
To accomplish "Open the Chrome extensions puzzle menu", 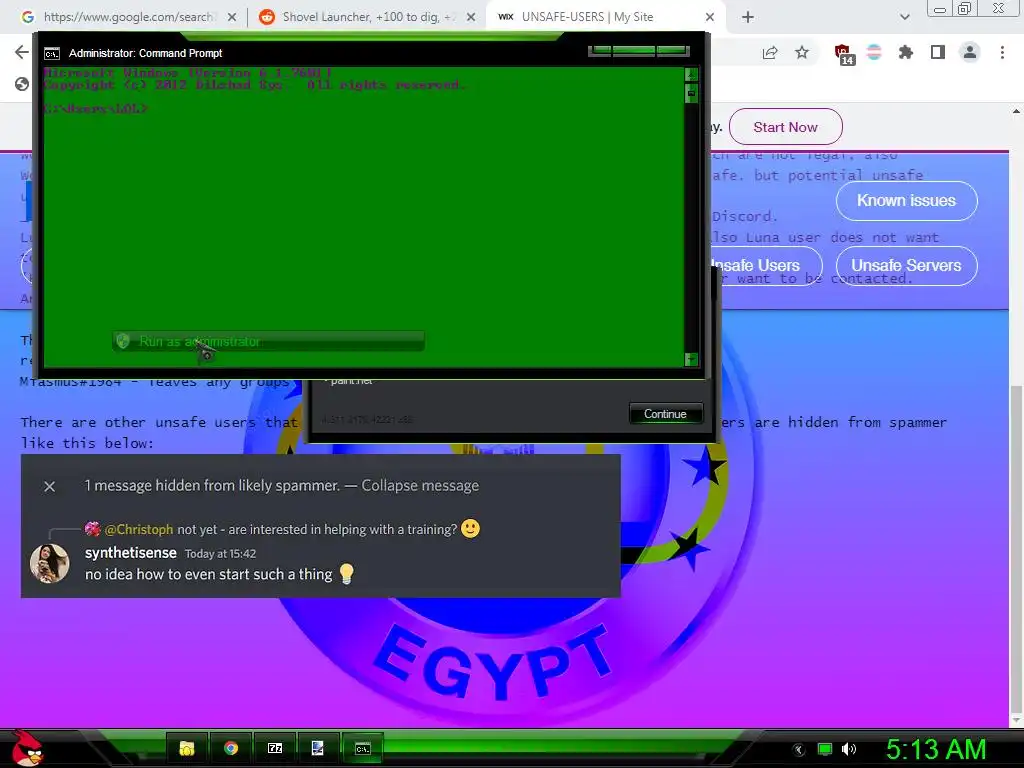I will tap(905, 52).
